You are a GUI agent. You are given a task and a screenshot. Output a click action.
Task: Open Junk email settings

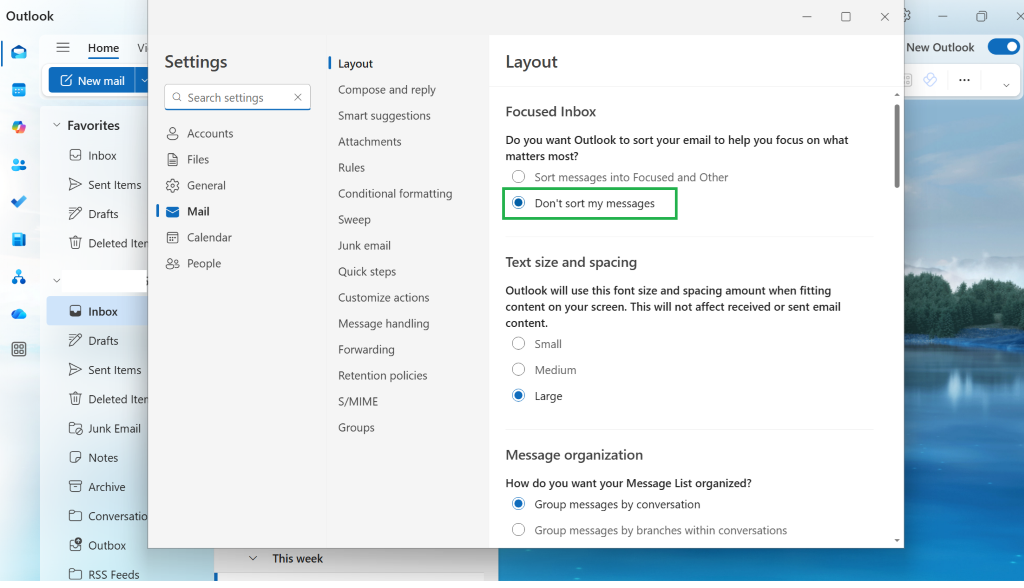[364, 246]
